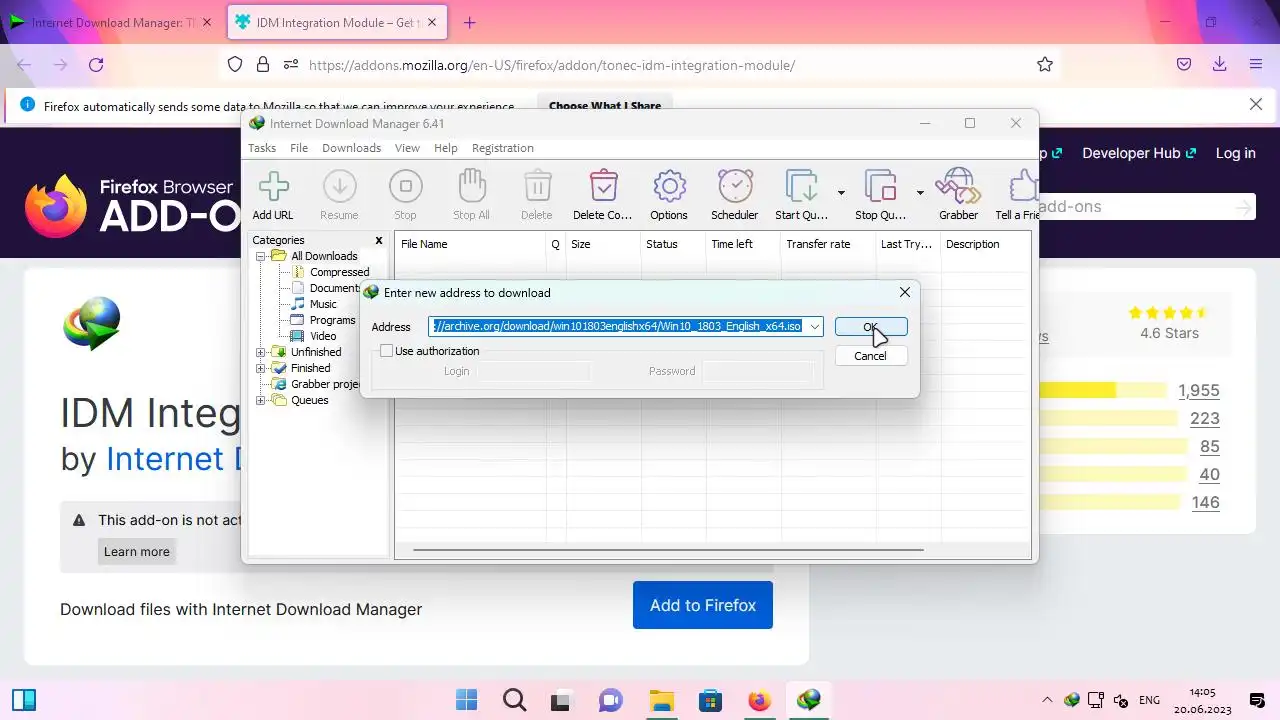The height and width of the screenshot is (720, 1280).
Task: Reload the Firefox page
Action: click(x=96, y=65)
